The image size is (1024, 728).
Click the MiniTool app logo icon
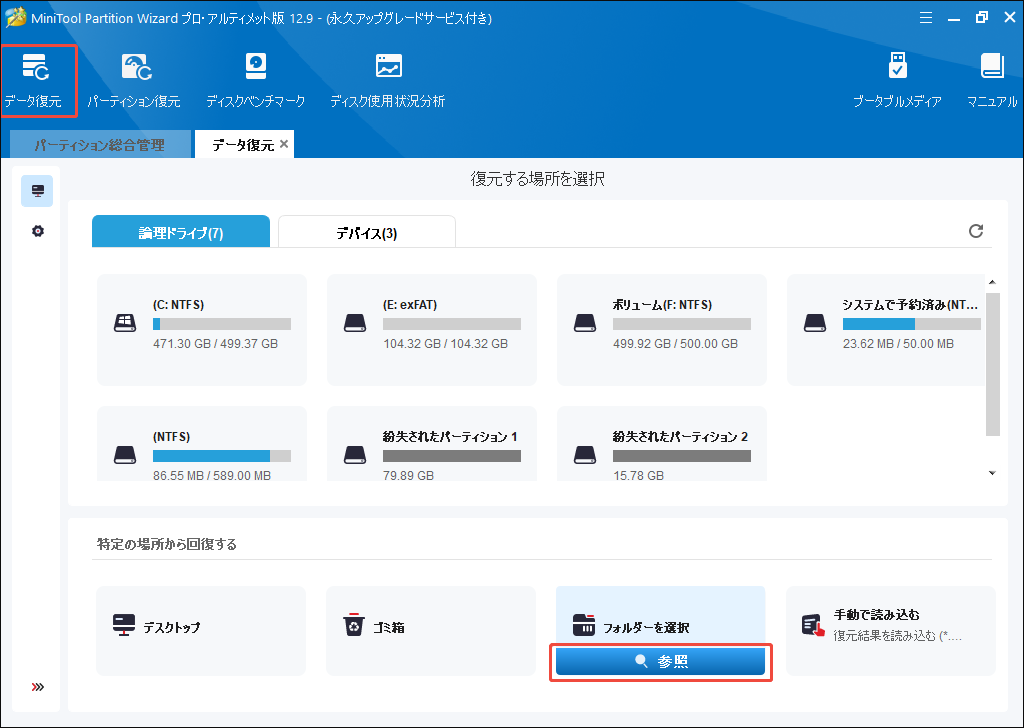click(16, 18)
